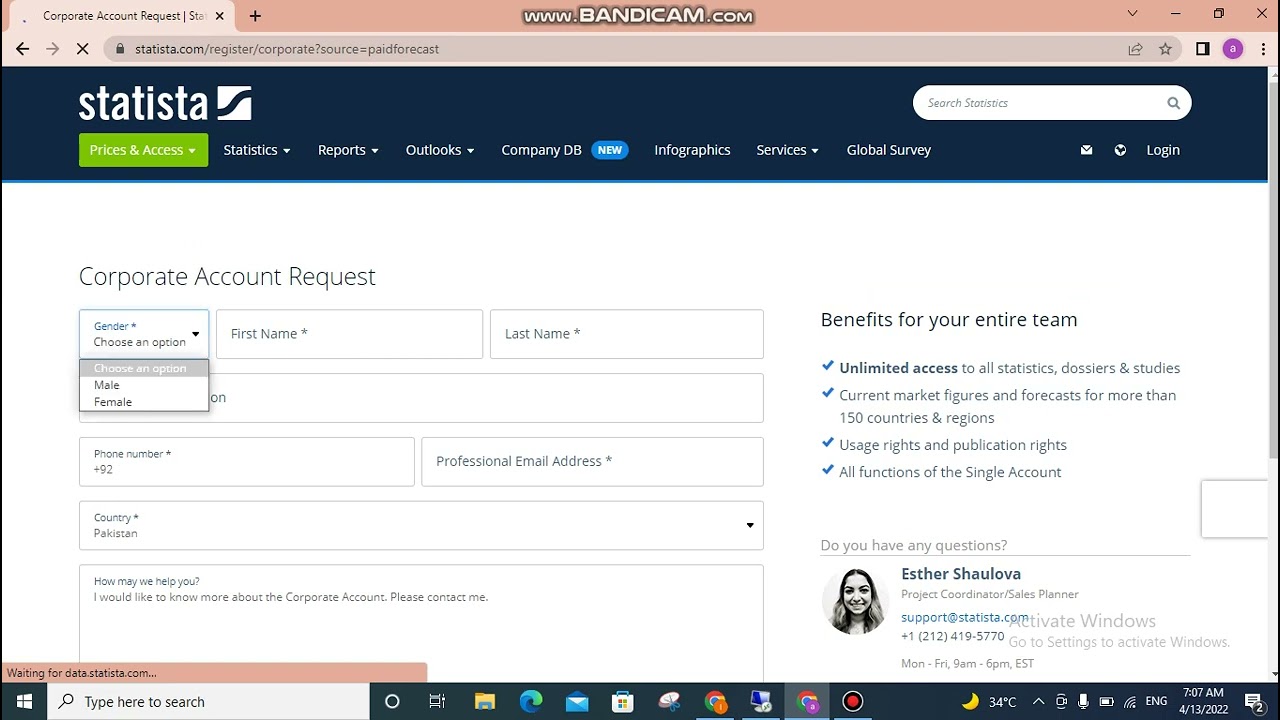1280x720 pixels.
Task: Click the browser address bar URL
Action: [287, 49]
